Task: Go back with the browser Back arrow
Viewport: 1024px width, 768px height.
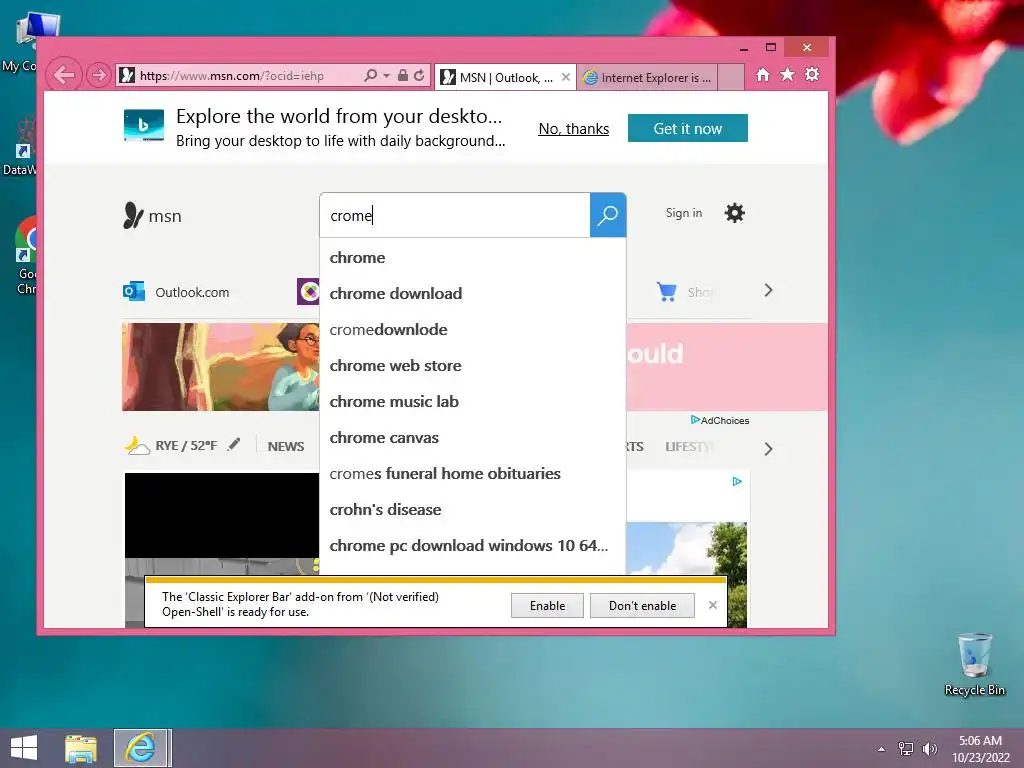Action: [x=64, y=75]
